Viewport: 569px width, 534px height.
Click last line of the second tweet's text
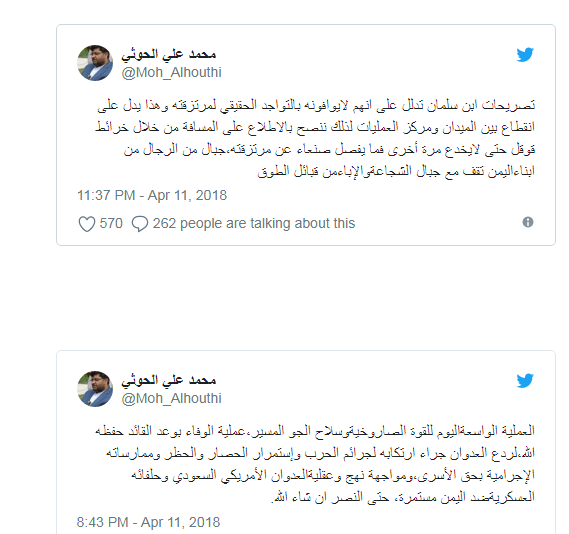[x=403, y=497]
